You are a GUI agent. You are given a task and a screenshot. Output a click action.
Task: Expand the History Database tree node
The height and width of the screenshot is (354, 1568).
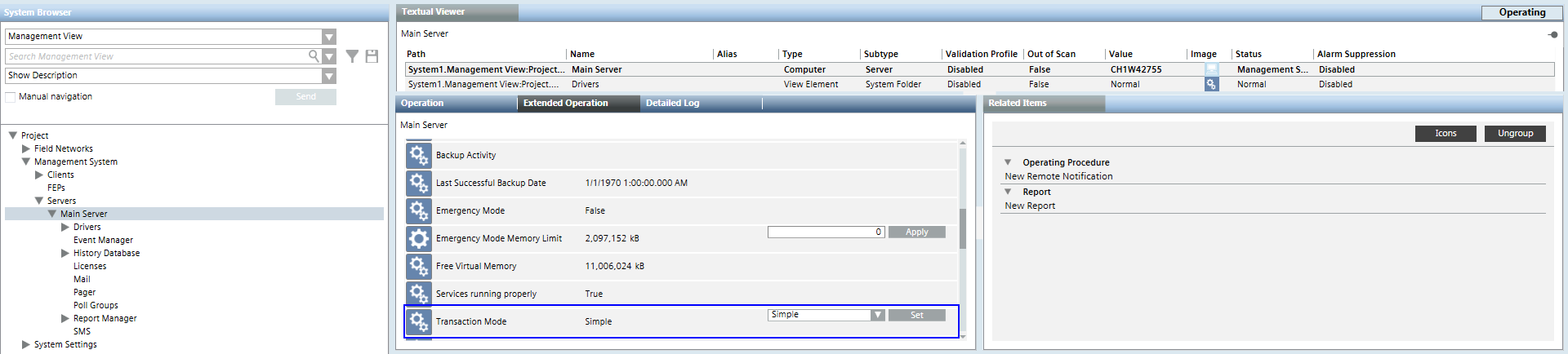[x=65, y=253]
